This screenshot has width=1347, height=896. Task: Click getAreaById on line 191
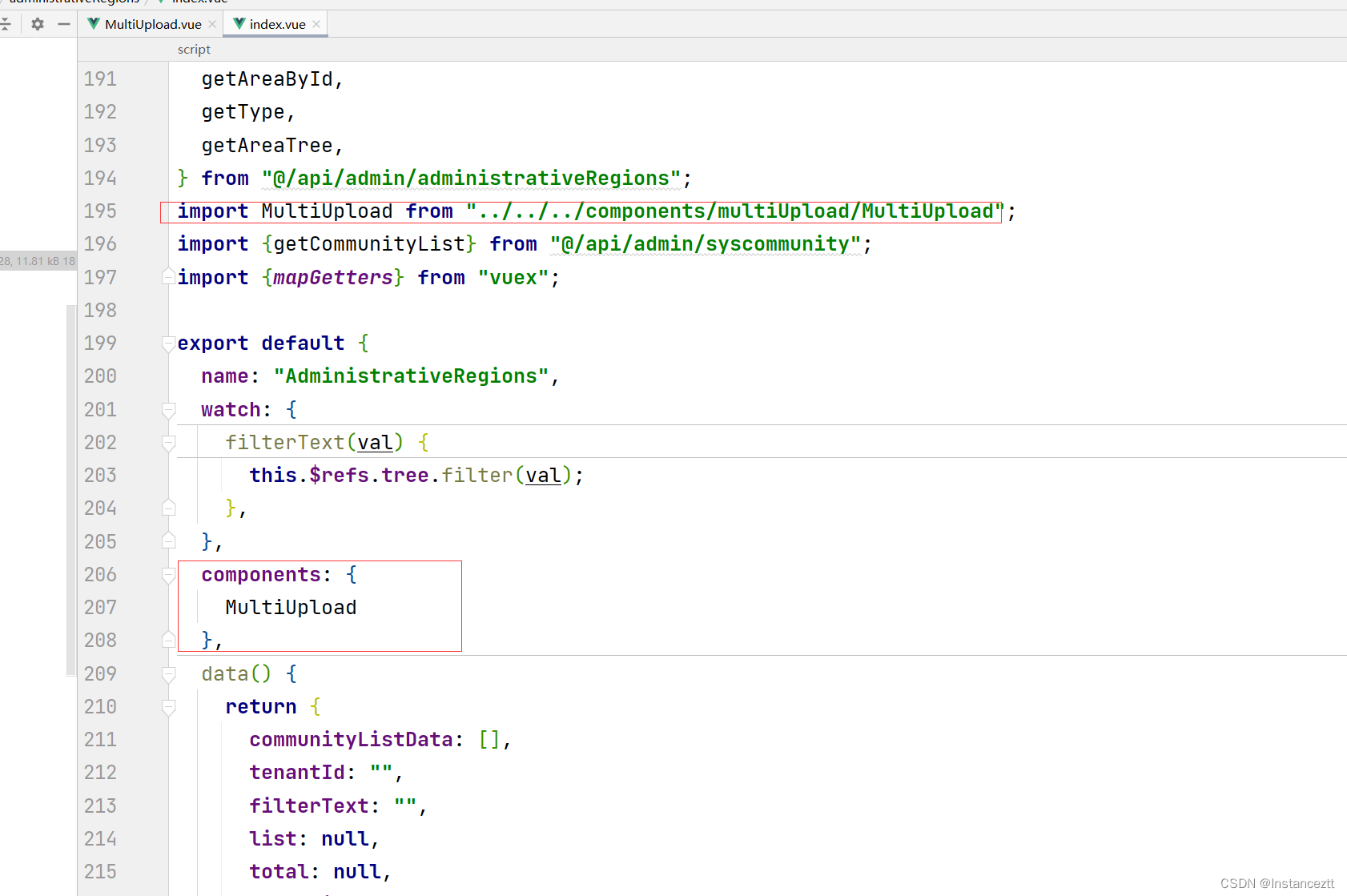pos(267,79)
